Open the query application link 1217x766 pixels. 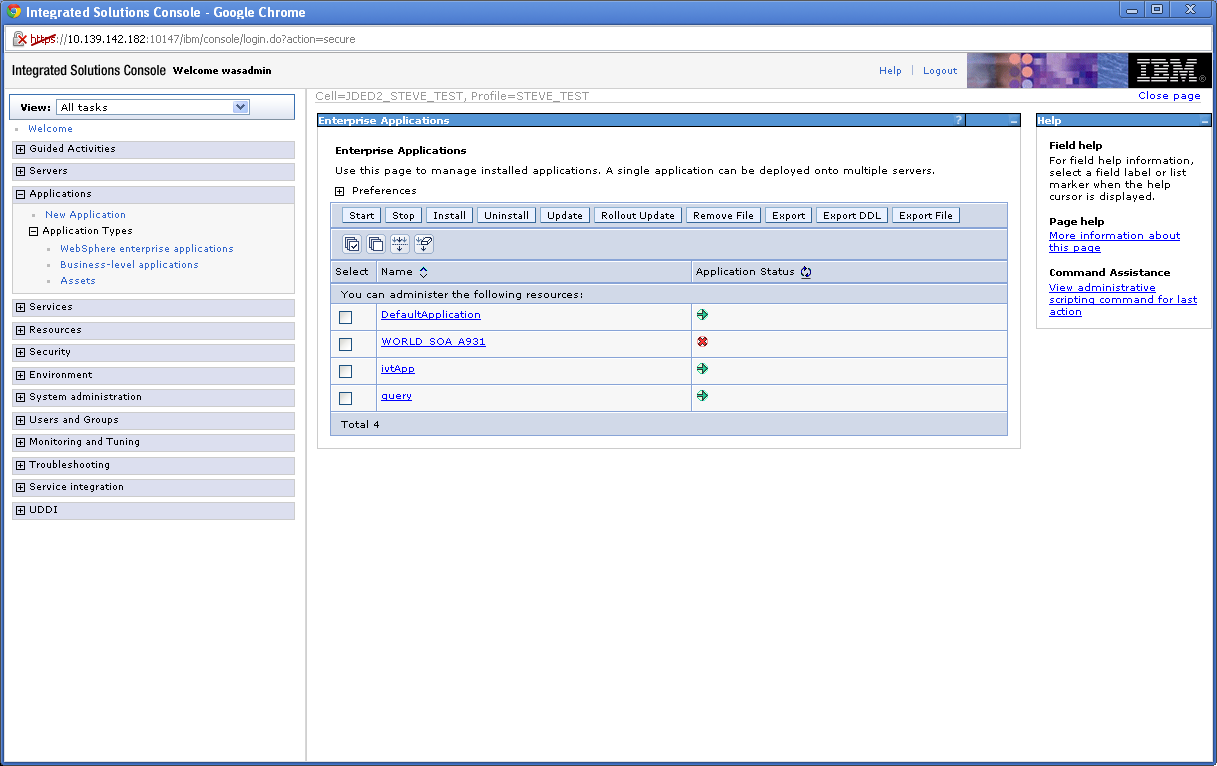(x=396, y=395)
